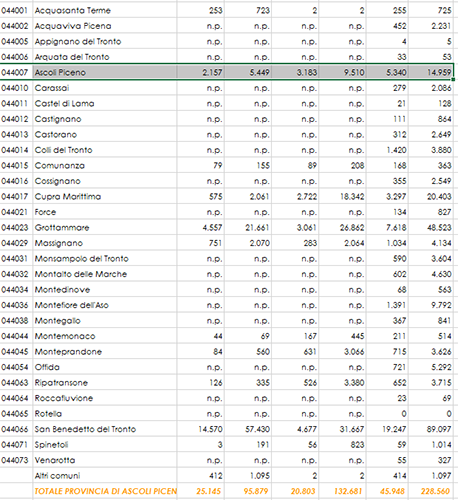Click the Montemonaco code cell 044044

pyautogui.click(x=16, y=336)
